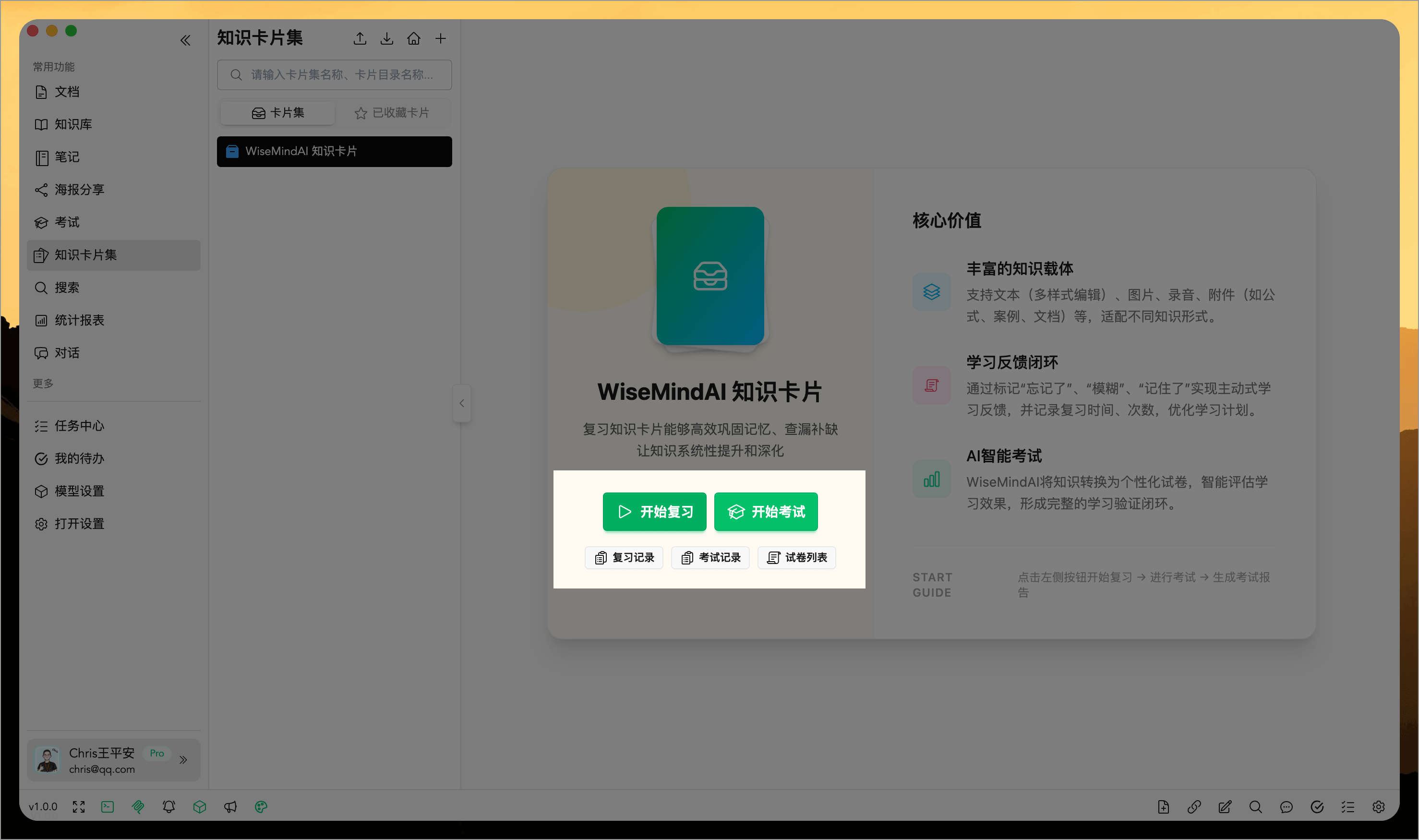Expand the Chris王平安 profile panel
Image resolution: width=1419 pixels, height=840 pixels.
(x=183, y=760)
